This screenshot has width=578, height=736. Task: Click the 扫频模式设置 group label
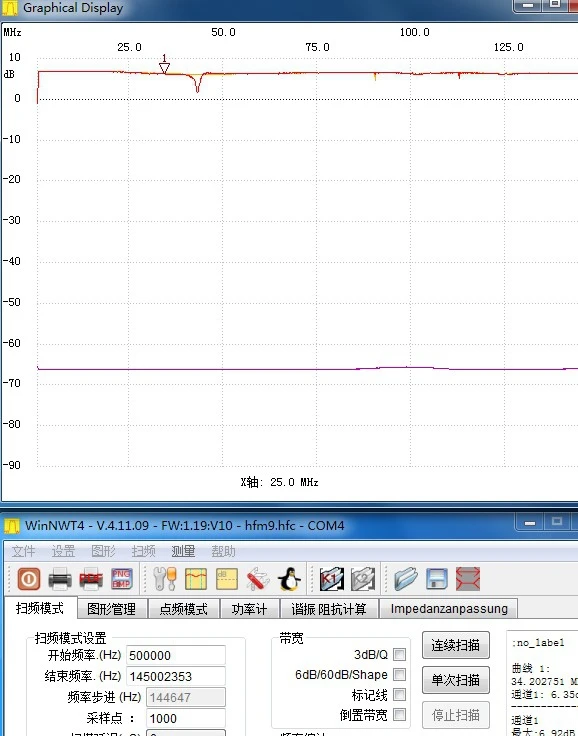70,638
